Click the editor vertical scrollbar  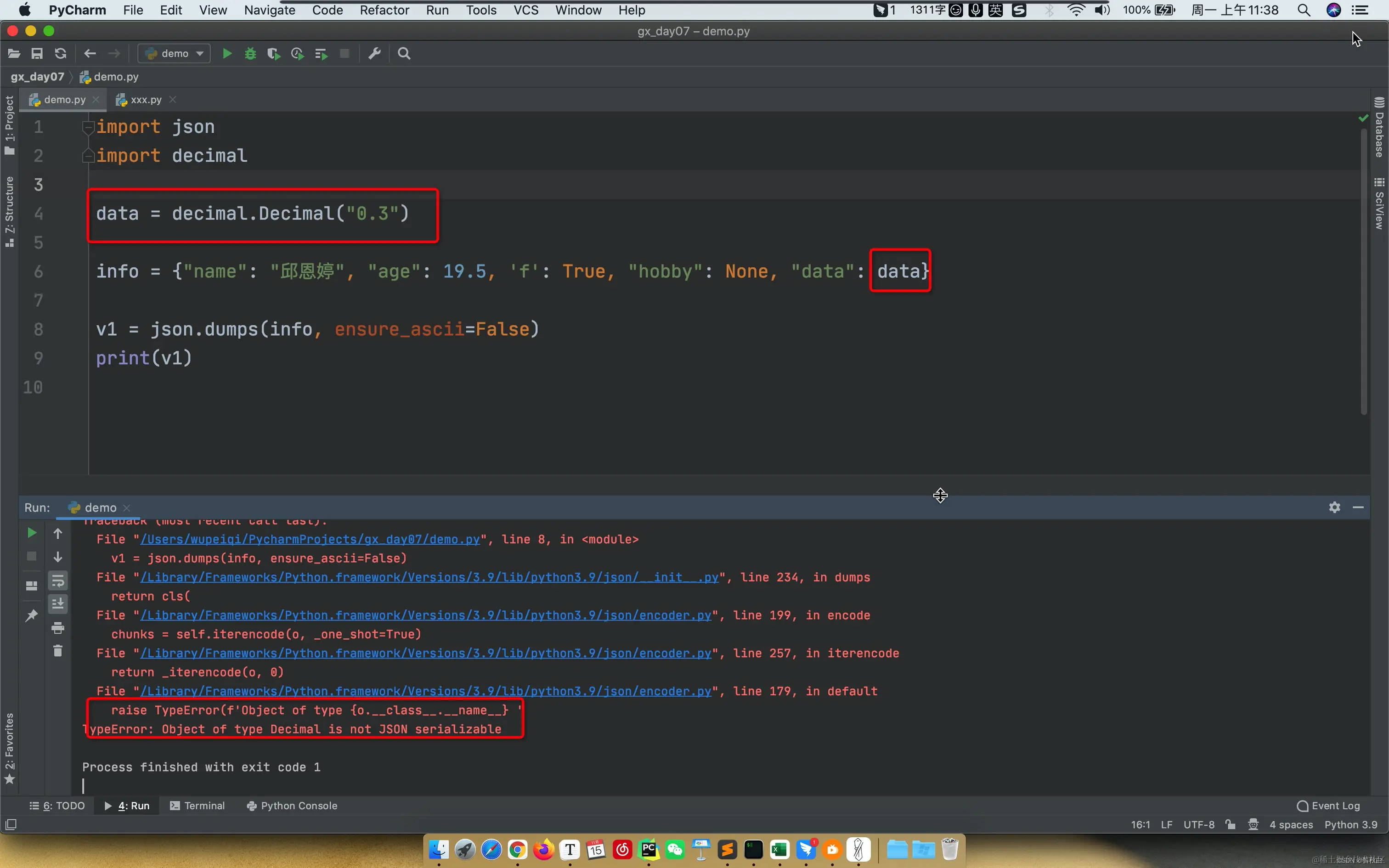[1363, 270]
